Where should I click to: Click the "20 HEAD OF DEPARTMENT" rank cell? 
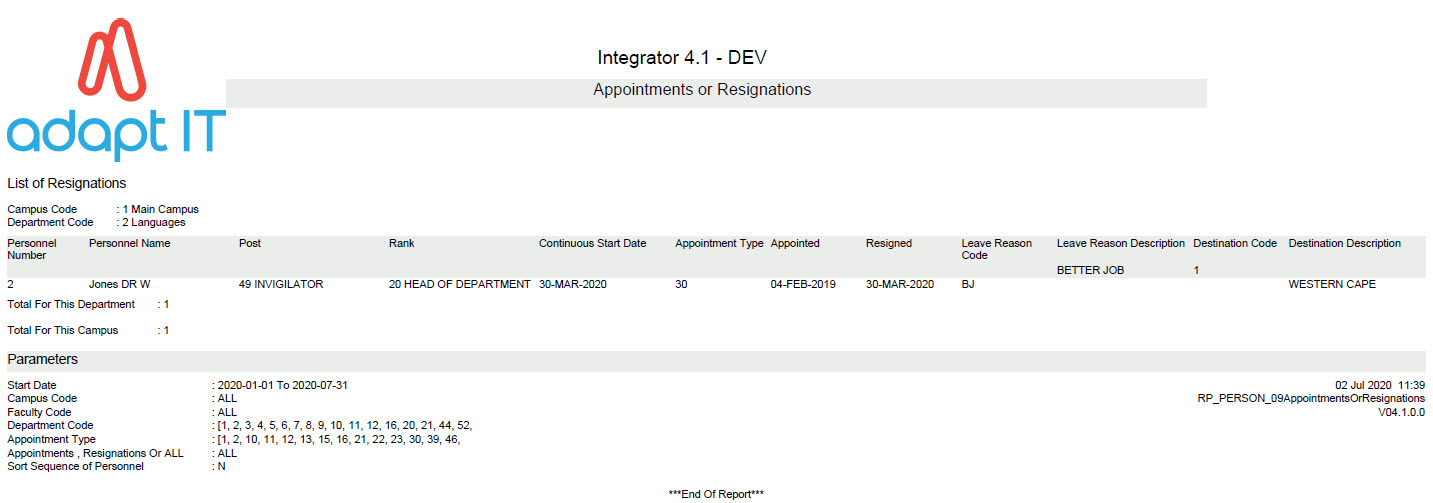pyautogui.click(x=459, y=284)
